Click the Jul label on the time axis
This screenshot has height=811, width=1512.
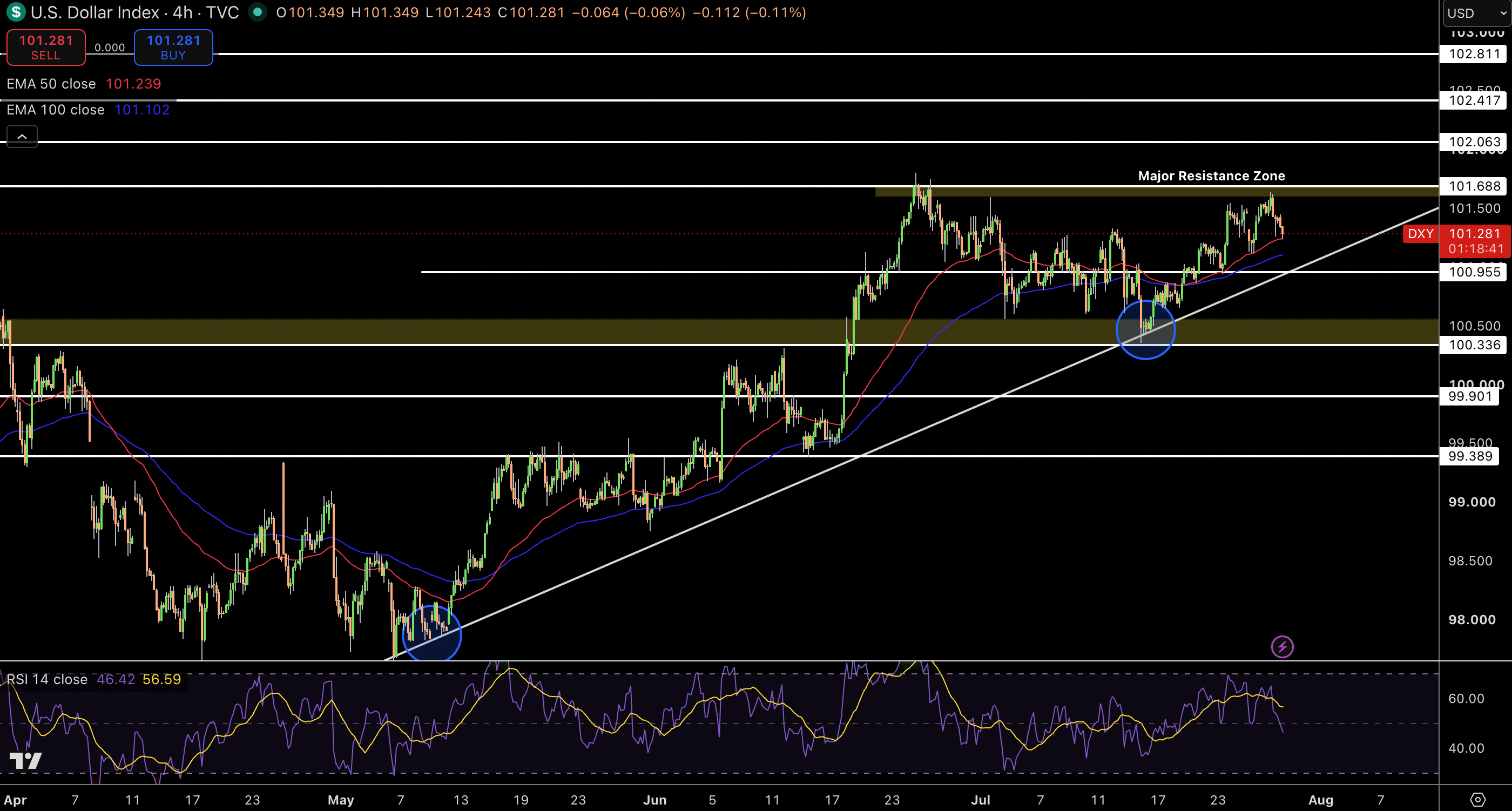[980, 800]
